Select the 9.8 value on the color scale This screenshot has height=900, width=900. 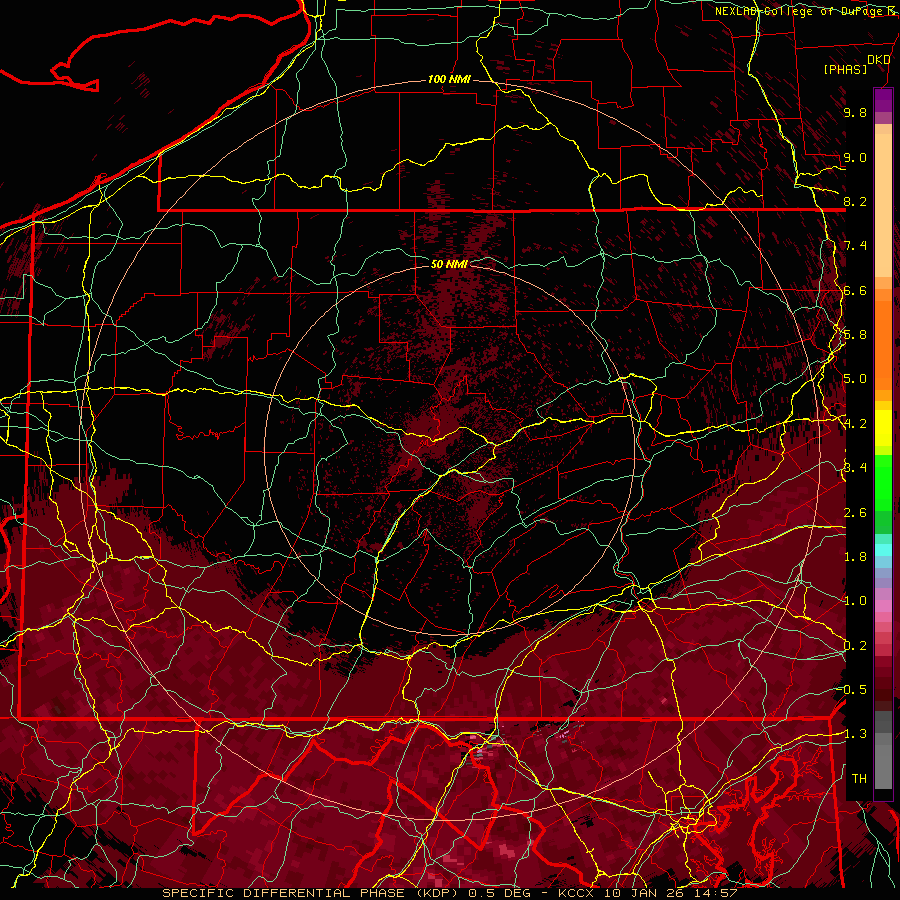click(x=855, y=112)
